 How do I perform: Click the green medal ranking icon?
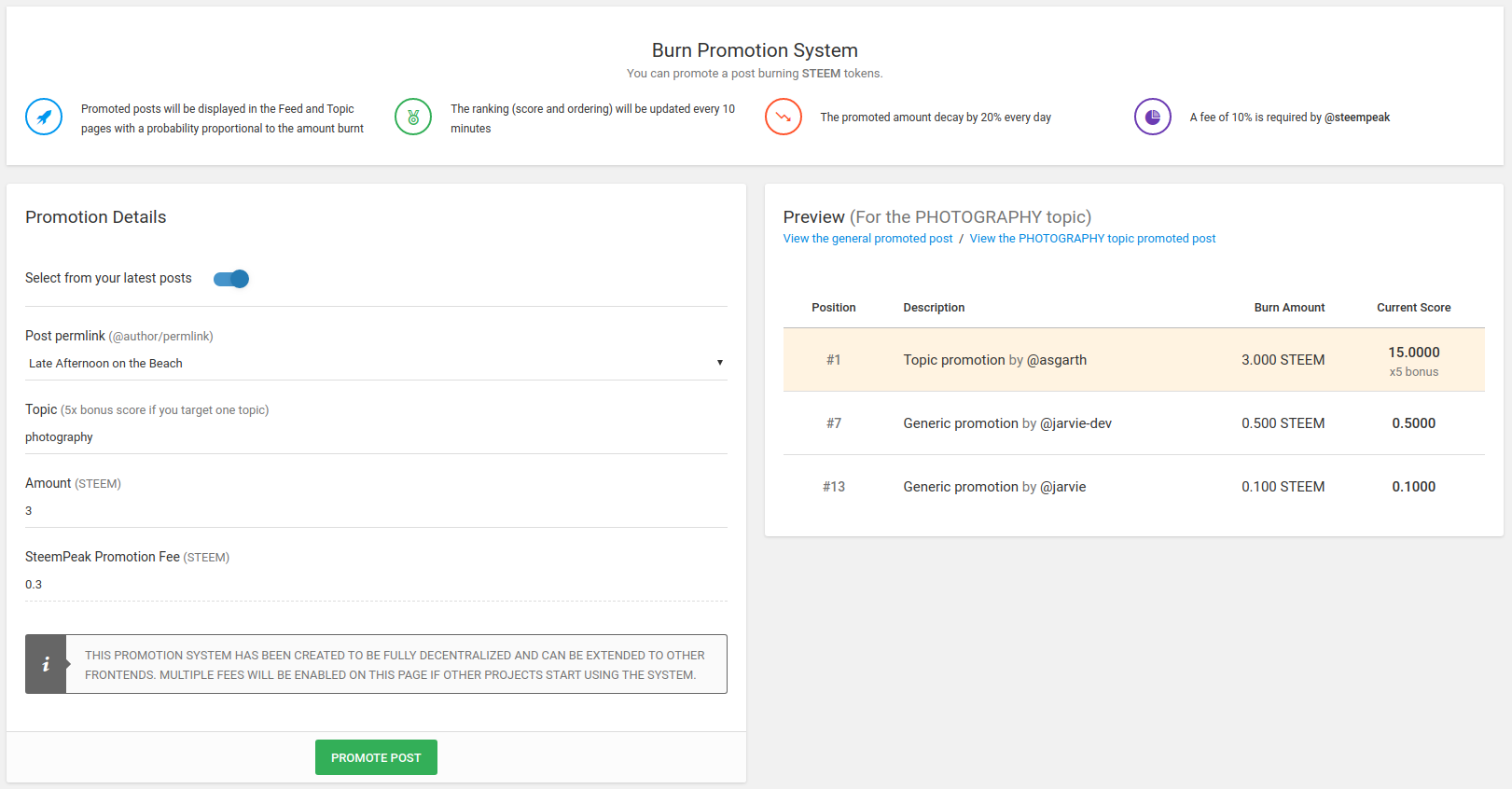coord(413,118)
